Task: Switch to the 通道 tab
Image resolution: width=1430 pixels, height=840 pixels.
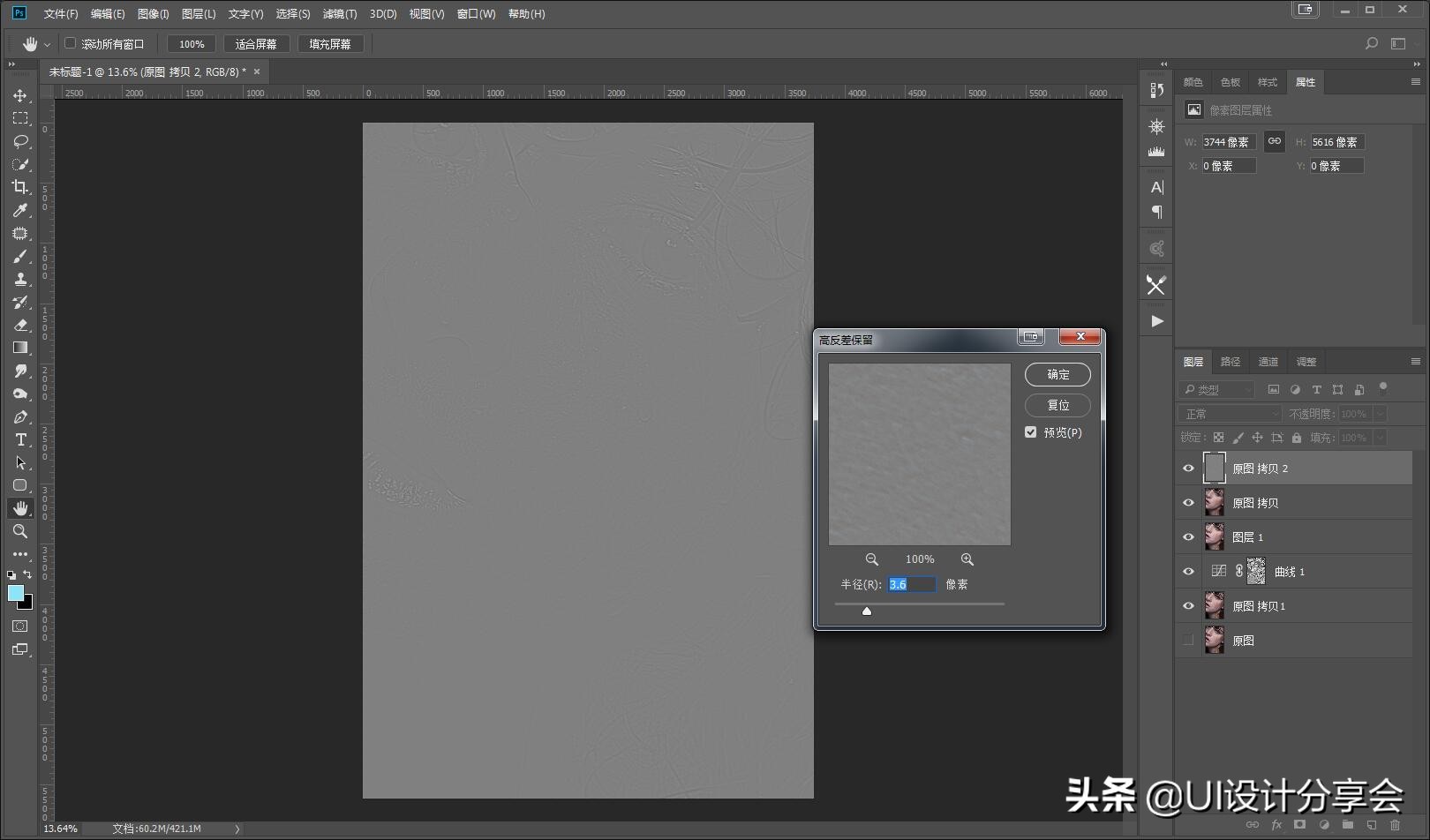Action: click(1268, 362)
